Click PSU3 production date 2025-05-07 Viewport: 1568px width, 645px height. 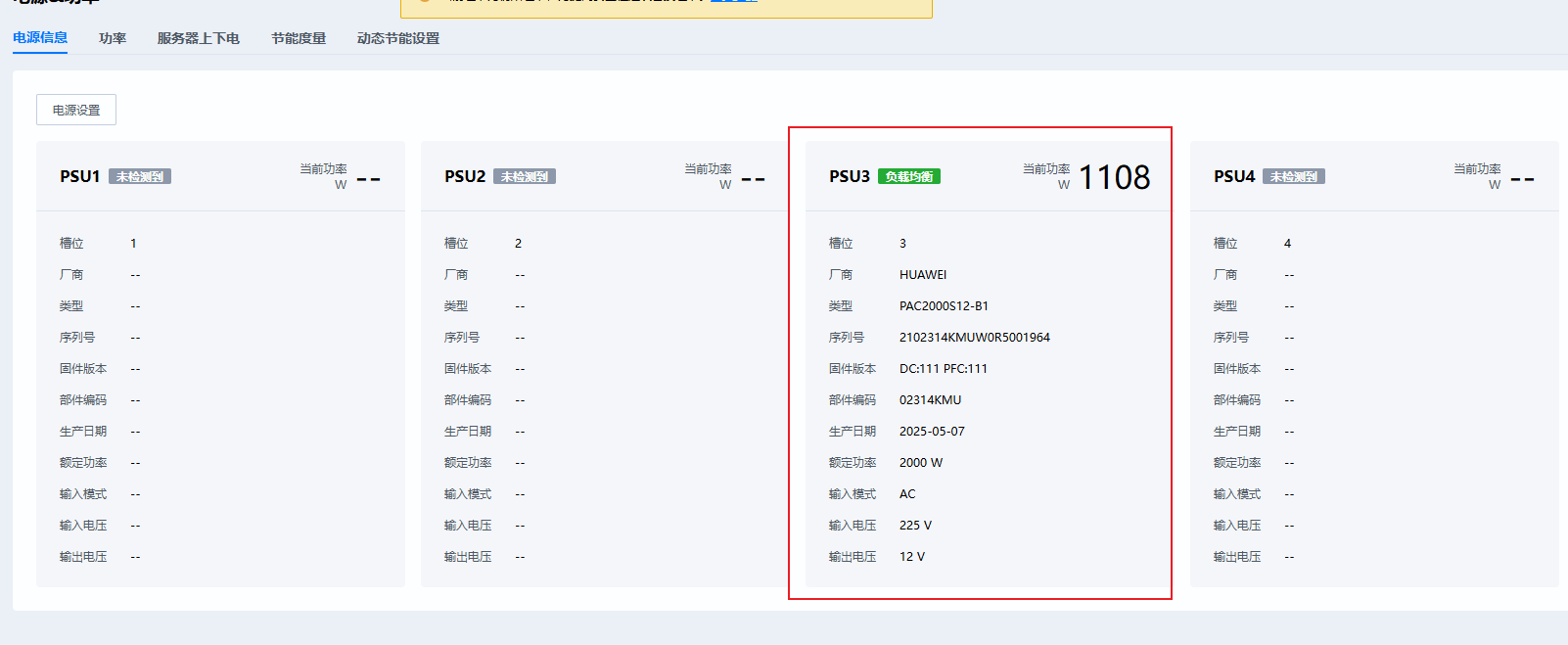click(x=932, y=432)
